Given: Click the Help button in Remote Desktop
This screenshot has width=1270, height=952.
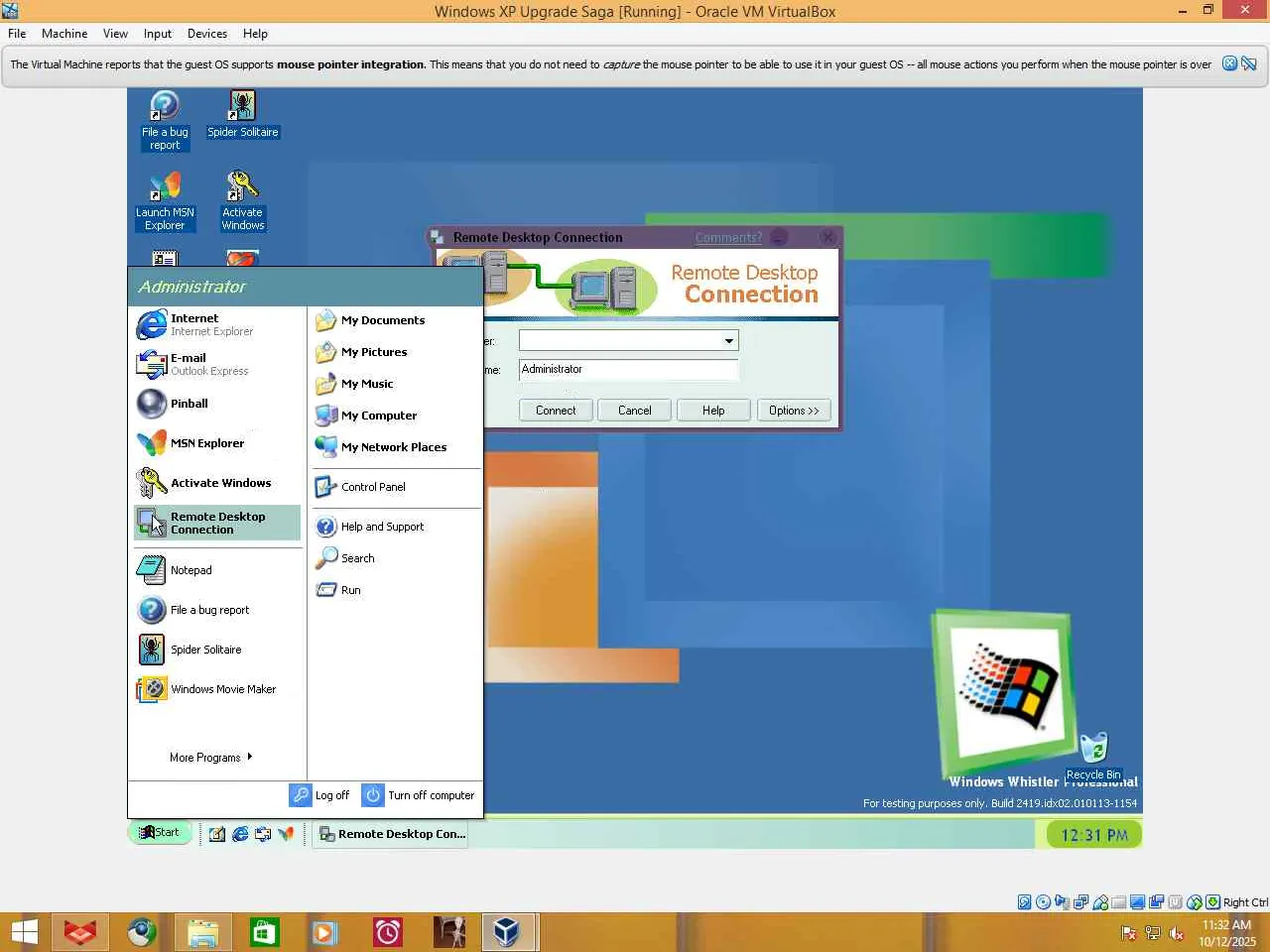Looking at the screenshot, I should 713,411.
